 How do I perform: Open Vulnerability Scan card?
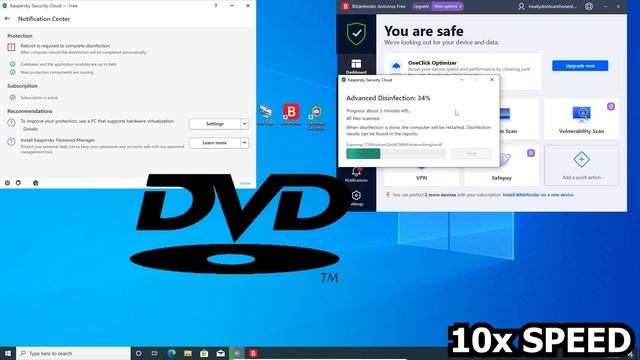coord(581,119)
